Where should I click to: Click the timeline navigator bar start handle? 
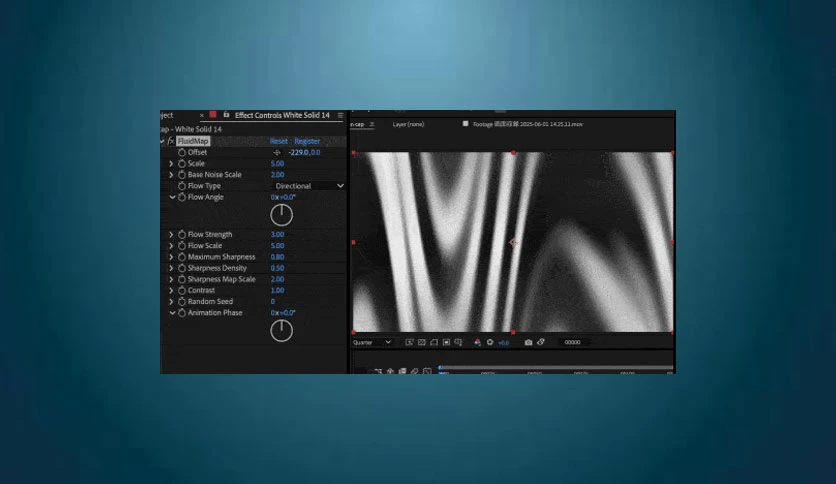440,367
